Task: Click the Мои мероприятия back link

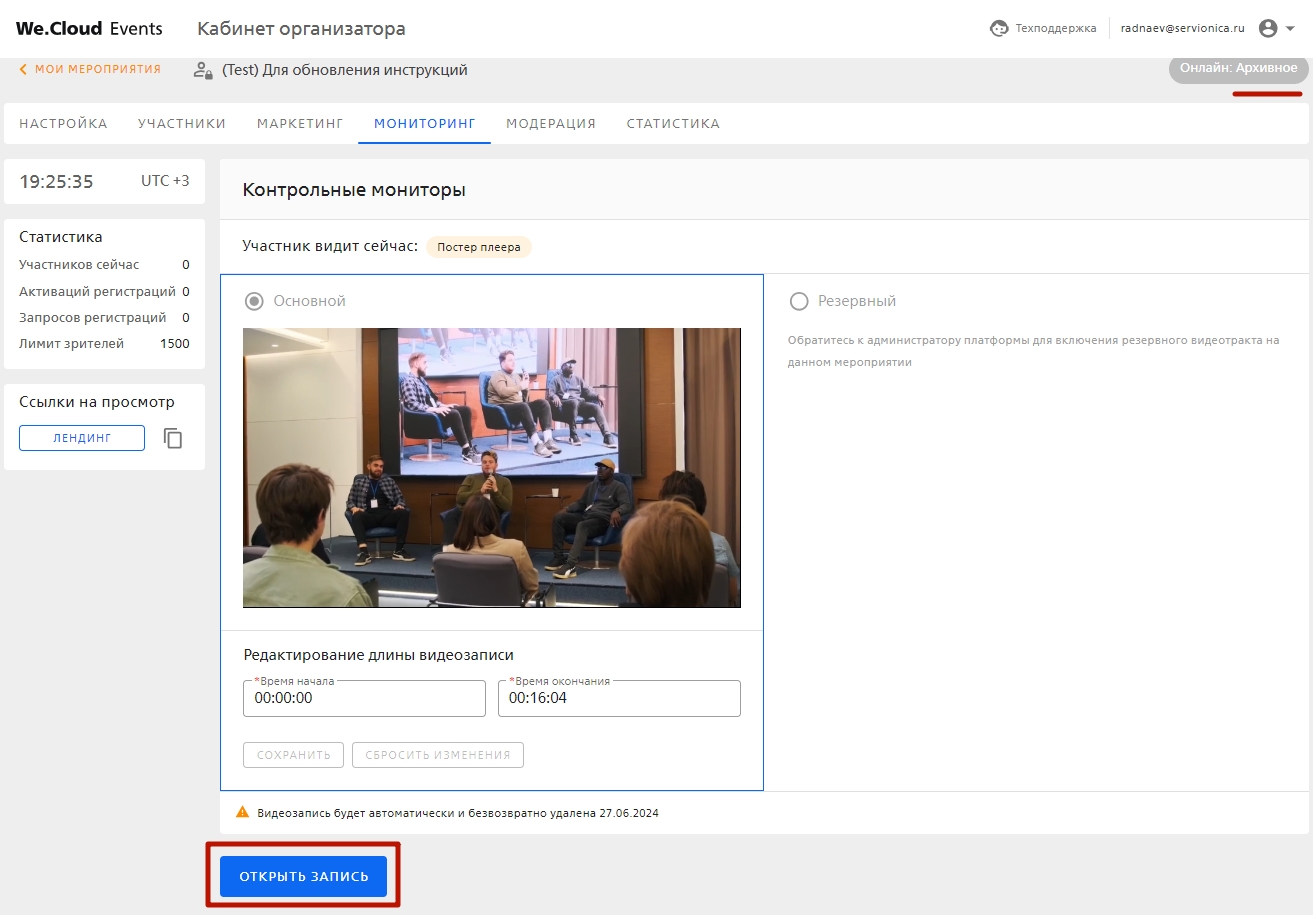Action: (x=98, y=69)
